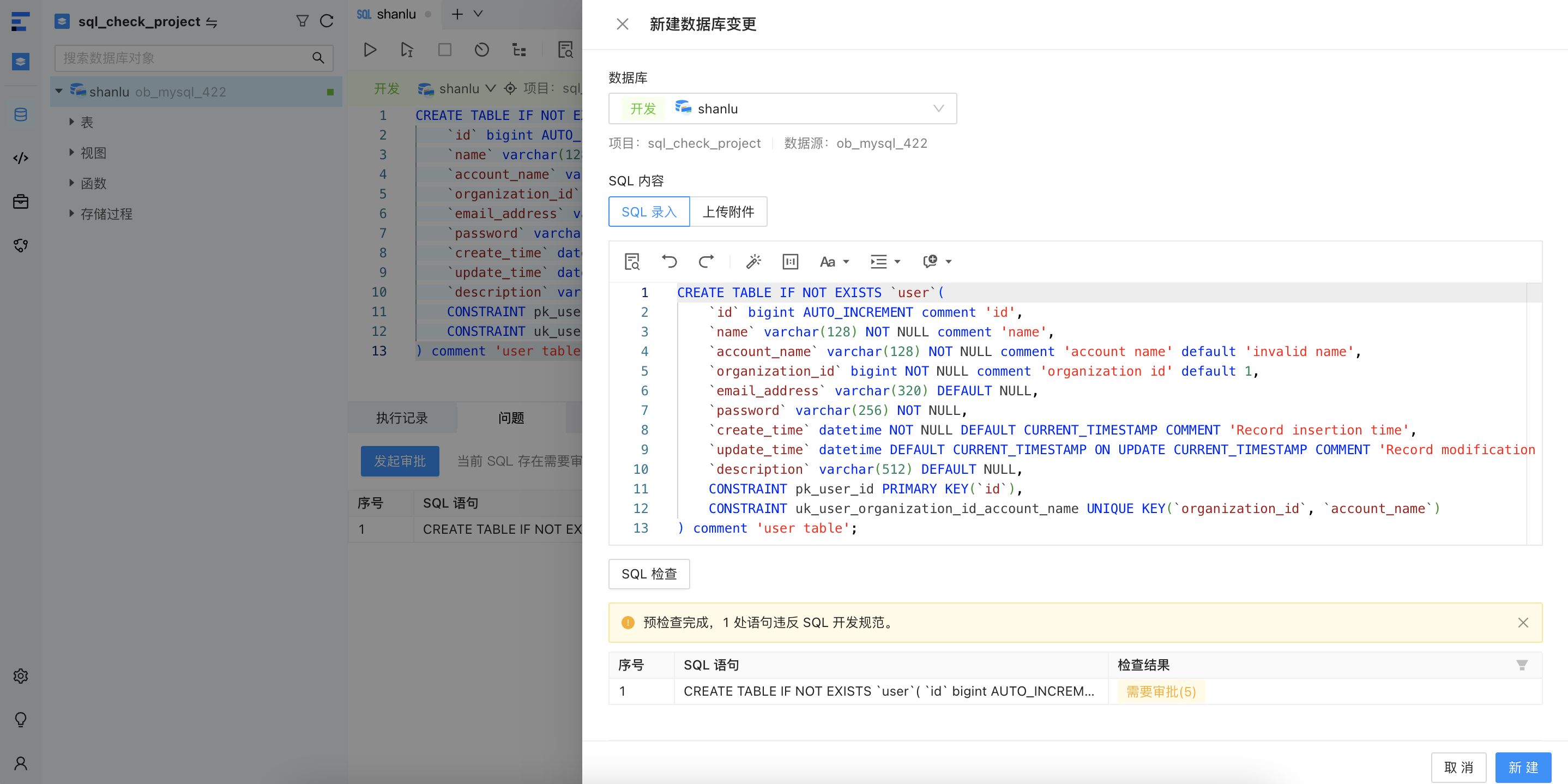The height and width of the screenshot is (784, 1568).
Task: Select the SQL shanlu editor tab
Action: [x=394, y=14]
